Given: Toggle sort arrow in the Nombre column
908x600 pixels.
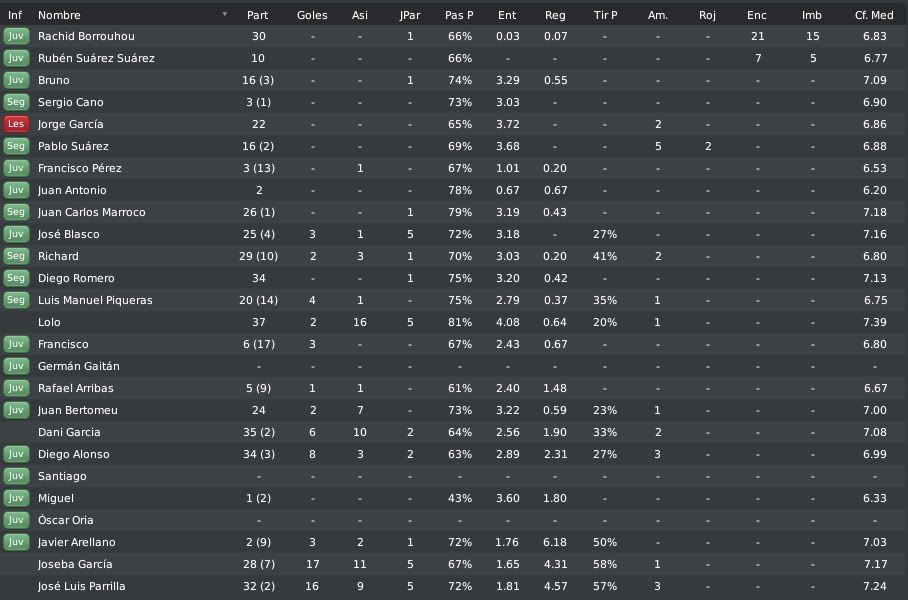Looking at the screenshot, I should tap(225, 14).
